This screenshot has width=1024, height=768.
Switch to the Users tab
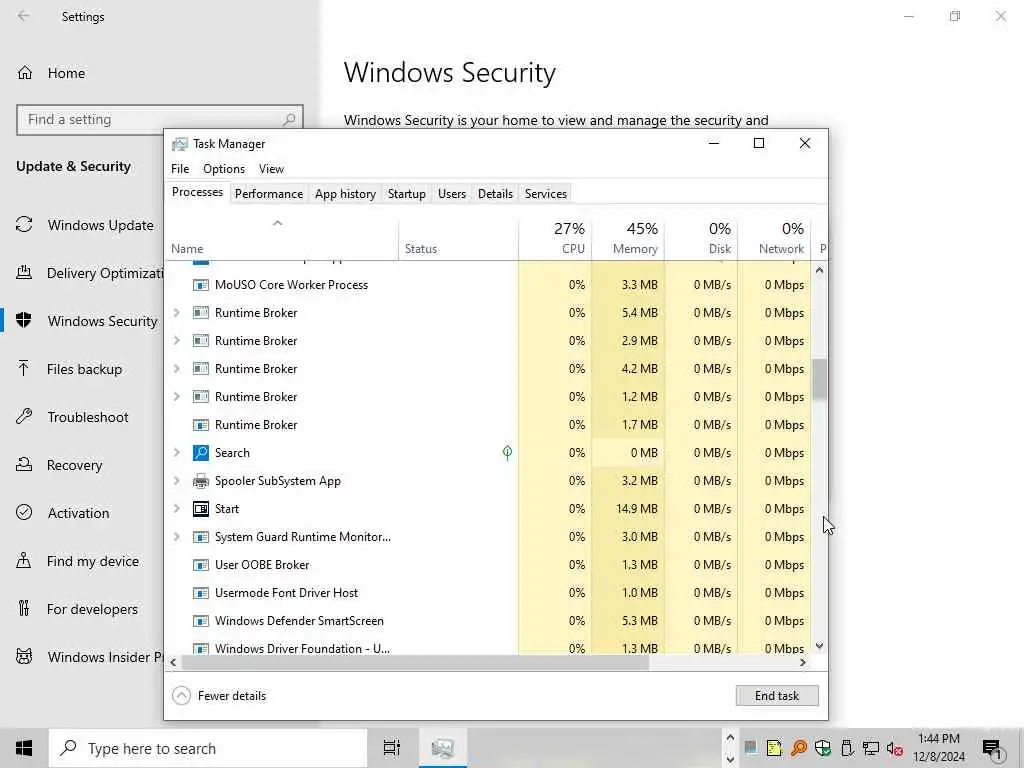coord(452,194)
